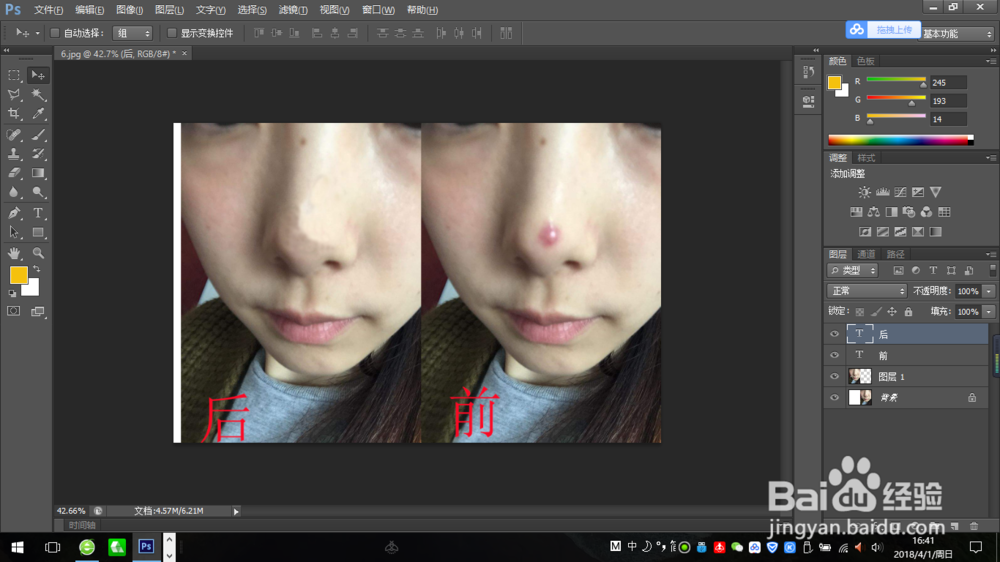Select the Clone Stamp tool
The width and height of the screenshot is (1000, 562).
point(14,154)
